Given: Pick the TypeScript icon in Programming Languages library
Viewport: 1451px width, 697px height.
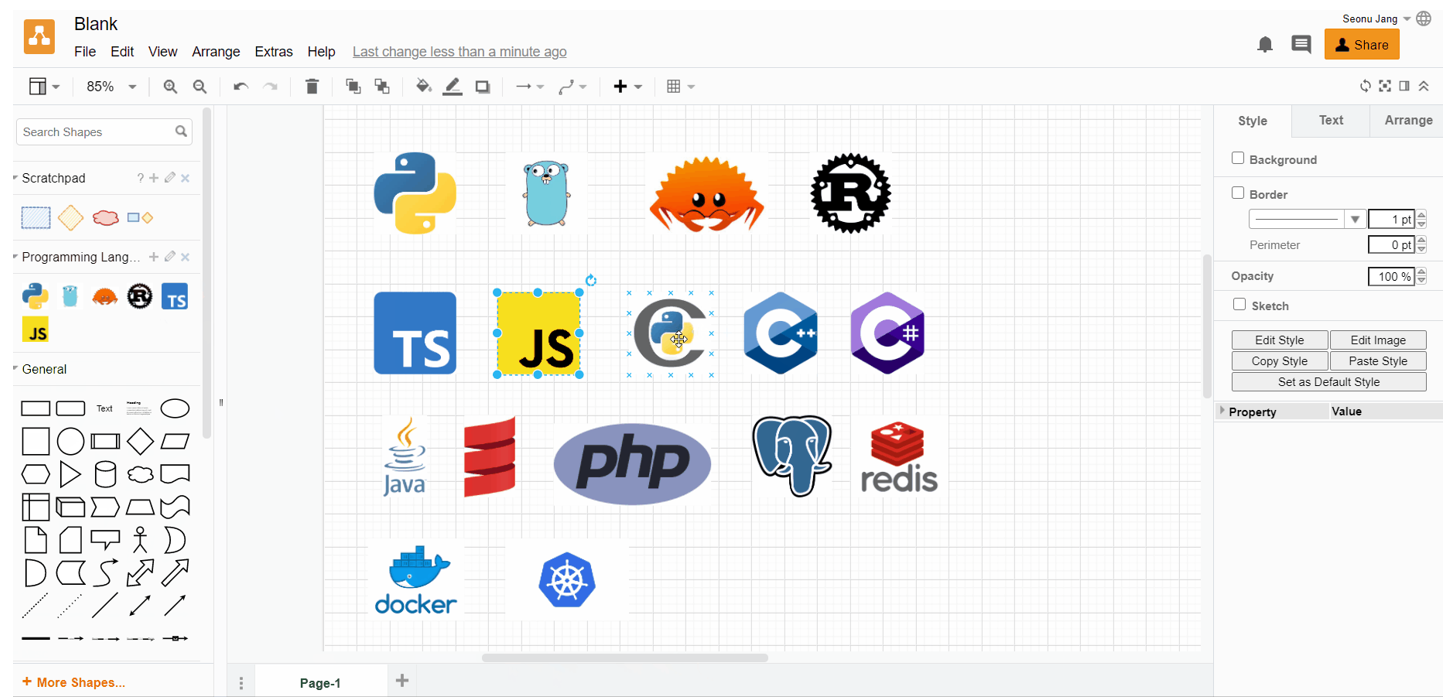Looking at the screenshot, I should (x=175, y=296).
